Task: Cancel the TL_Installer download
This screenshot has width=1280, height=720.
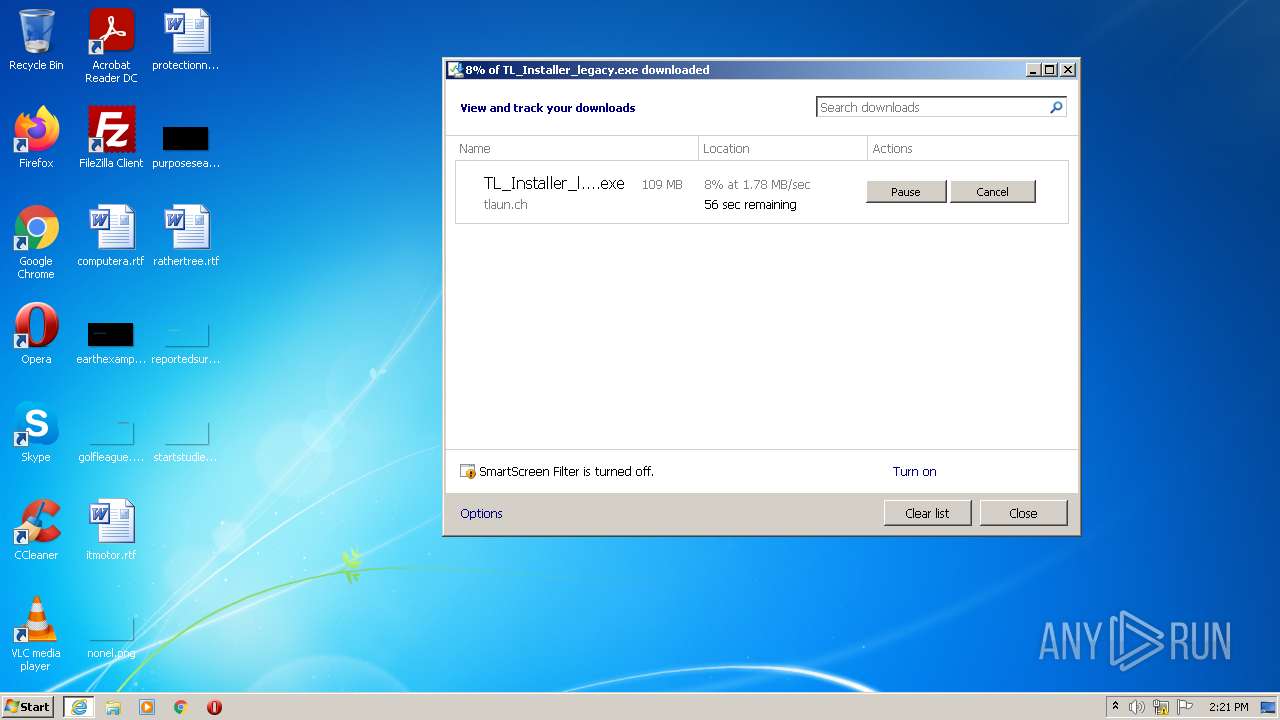Action: pyautogui.click(x=992, y=192)
